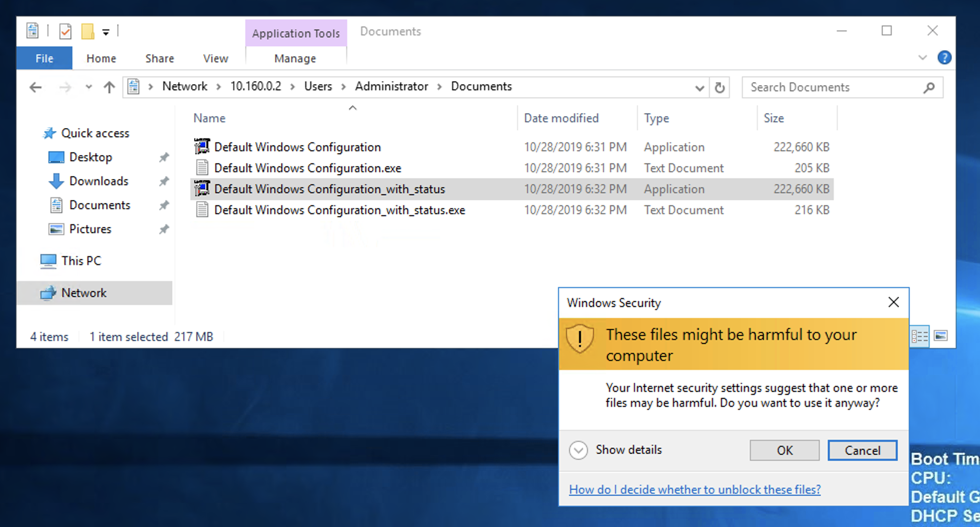The image size is (980, 527).
Task: Open the address bar history dropdown
Action: 699,88
